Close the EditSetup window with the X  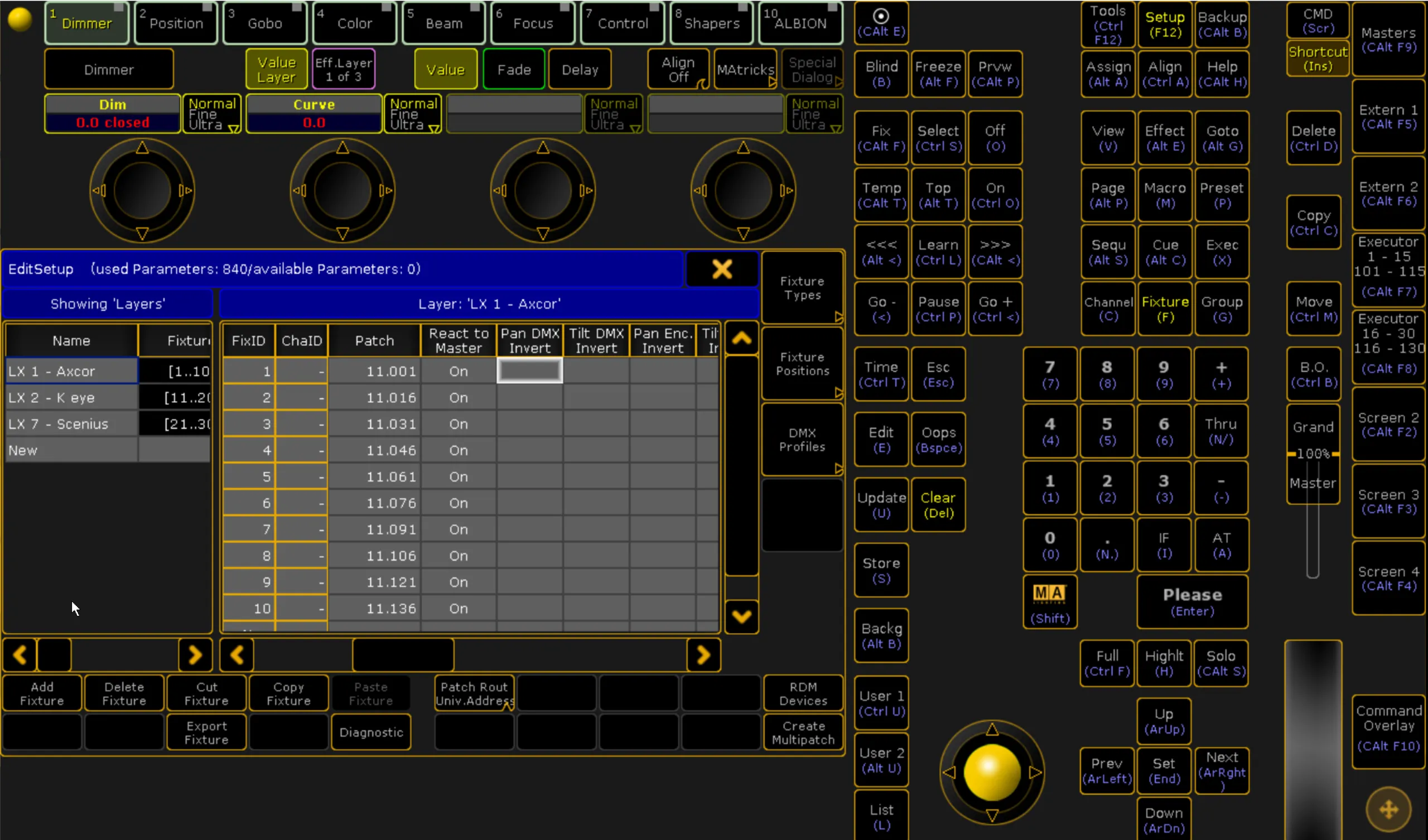click(x=722, y=269)
